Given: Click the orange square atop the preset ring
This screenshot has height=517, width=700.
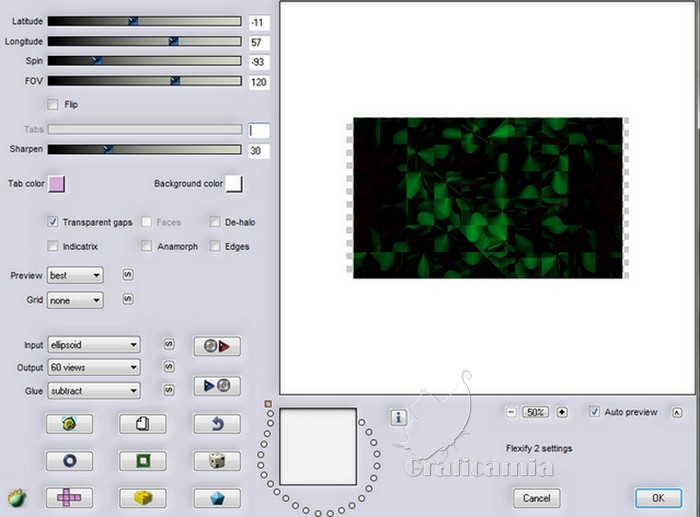Looking at the screenshot, I should tap(268, 404).
